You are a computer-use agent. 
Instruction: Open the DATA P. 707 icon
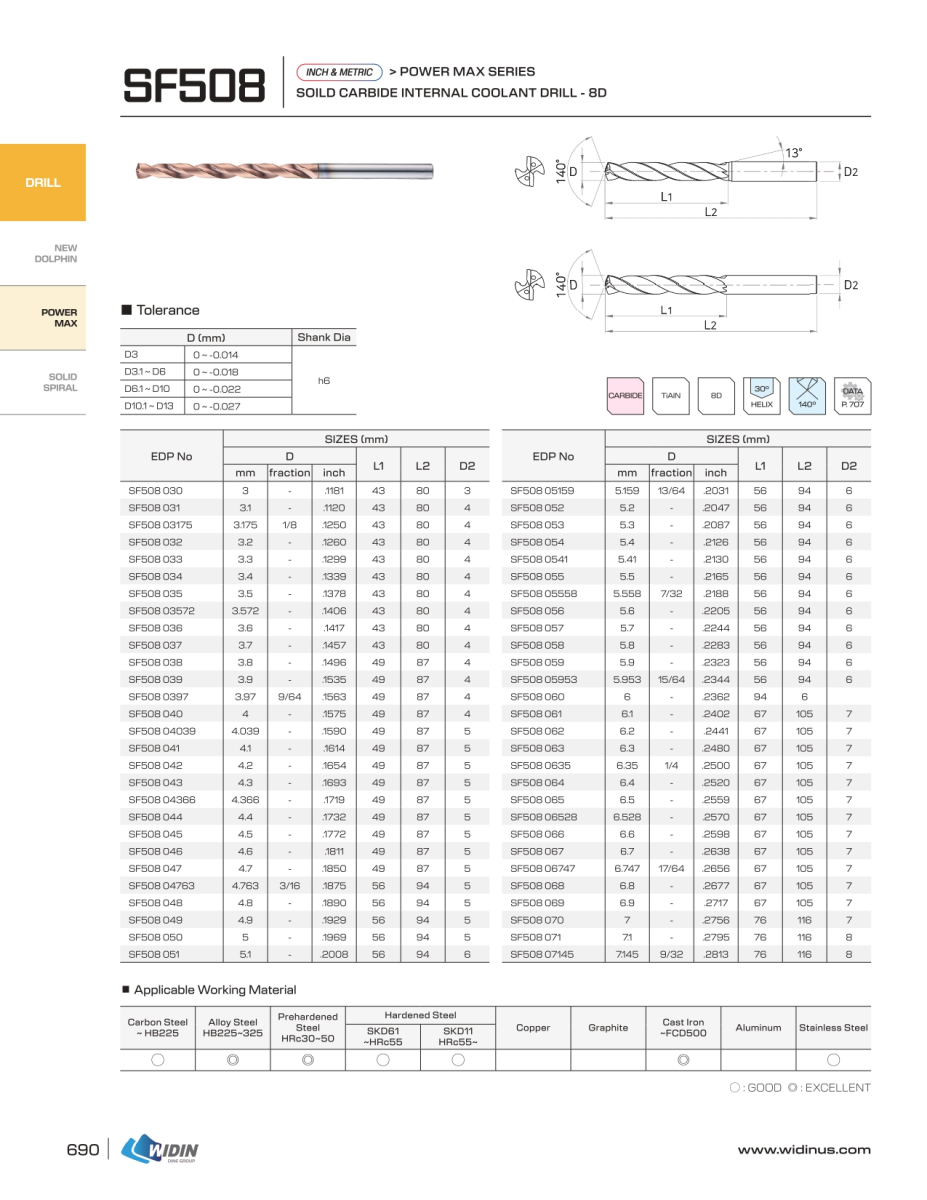tap(852, 396)
